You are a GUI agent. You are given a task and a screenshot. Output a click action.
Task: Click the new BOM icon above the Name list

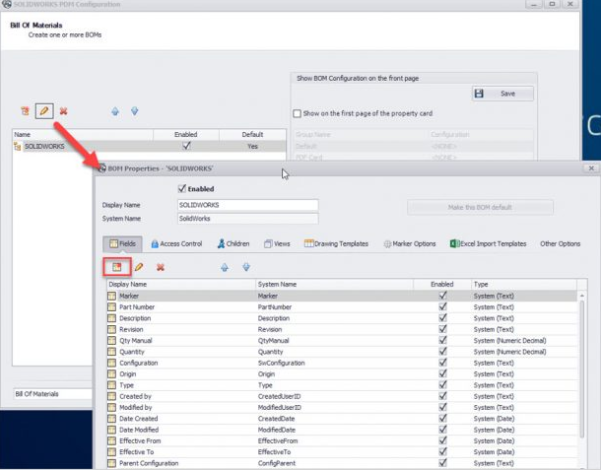point(24,110)
